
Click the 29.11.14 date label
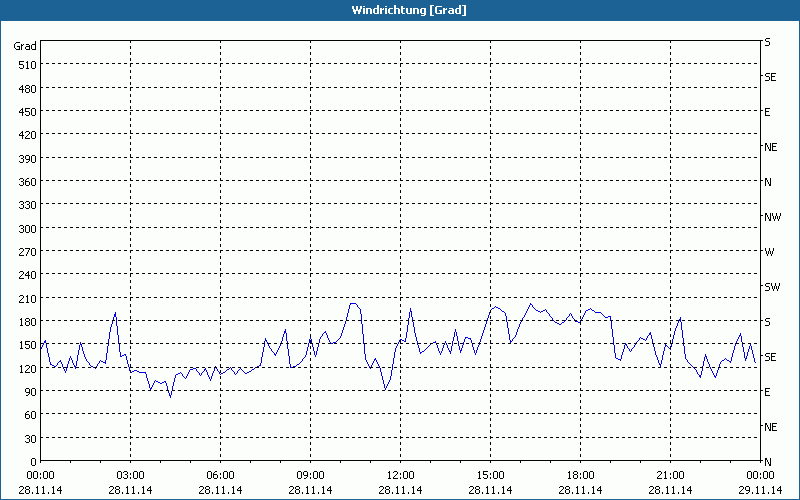760,490
